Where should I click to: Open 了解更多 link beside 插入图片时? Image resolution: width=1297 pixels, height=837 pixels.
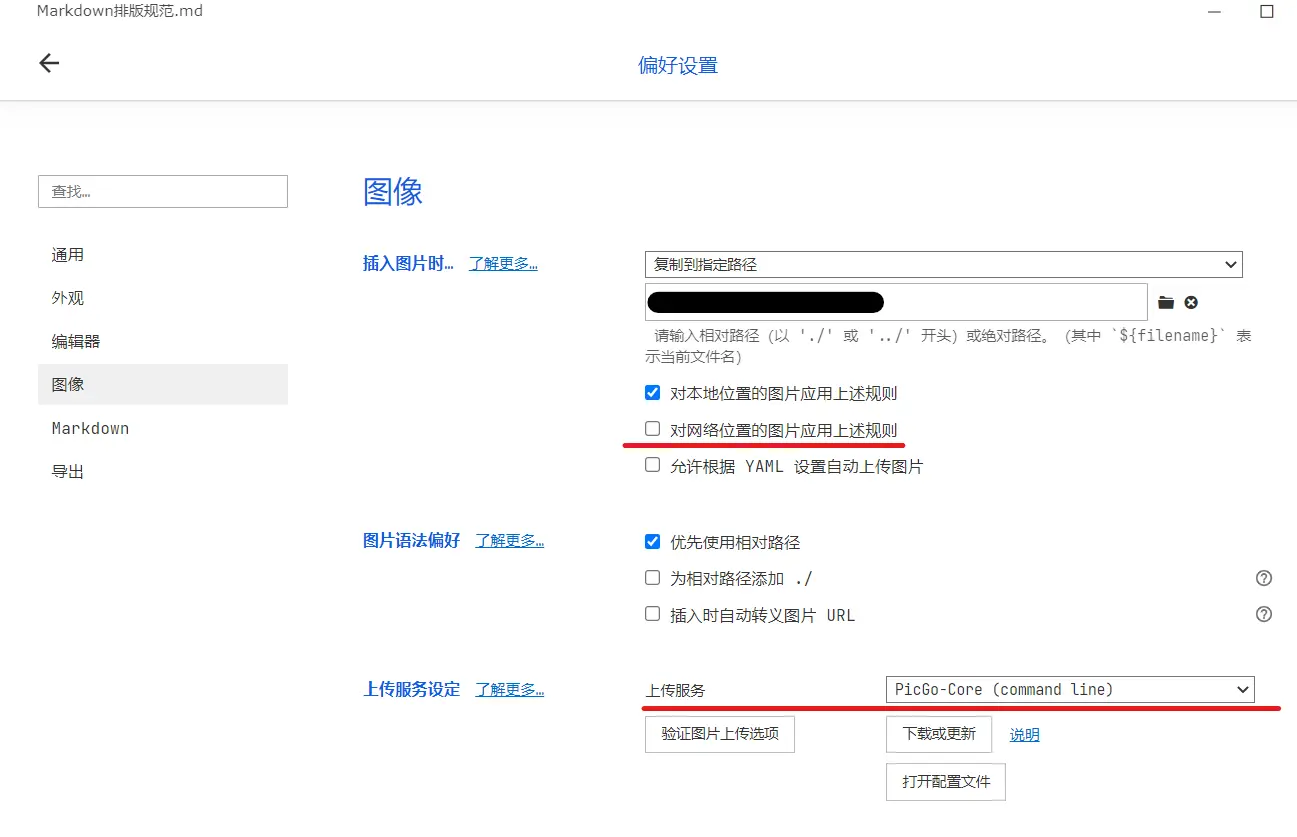(503, 264)
